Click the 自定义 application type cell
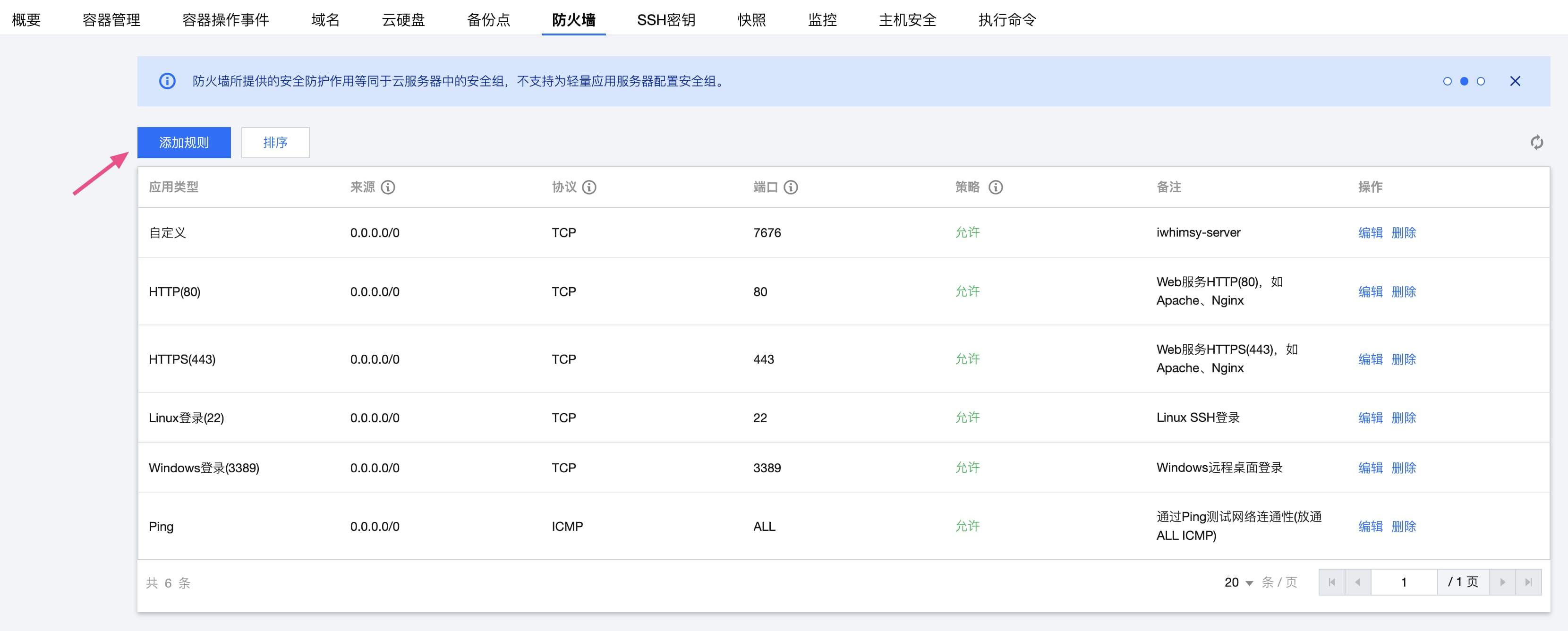Screen dimensions: 1568x631 [167, 232]
